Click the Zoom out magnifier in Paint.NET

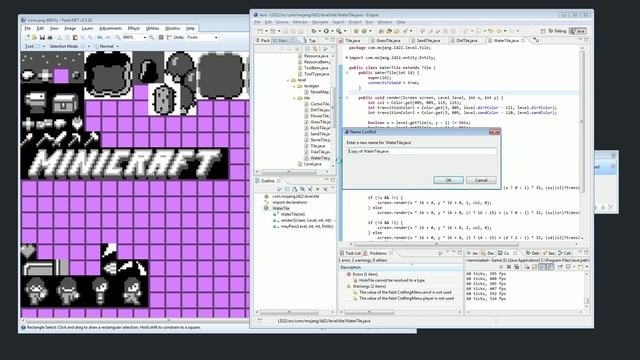click(118, 37)
